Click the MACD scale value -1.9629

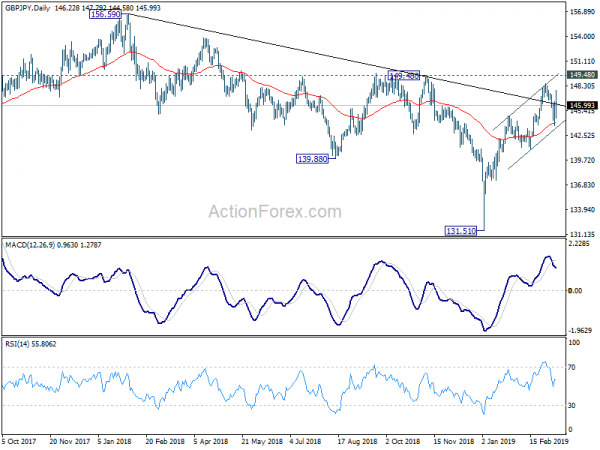tap(580, 330)
